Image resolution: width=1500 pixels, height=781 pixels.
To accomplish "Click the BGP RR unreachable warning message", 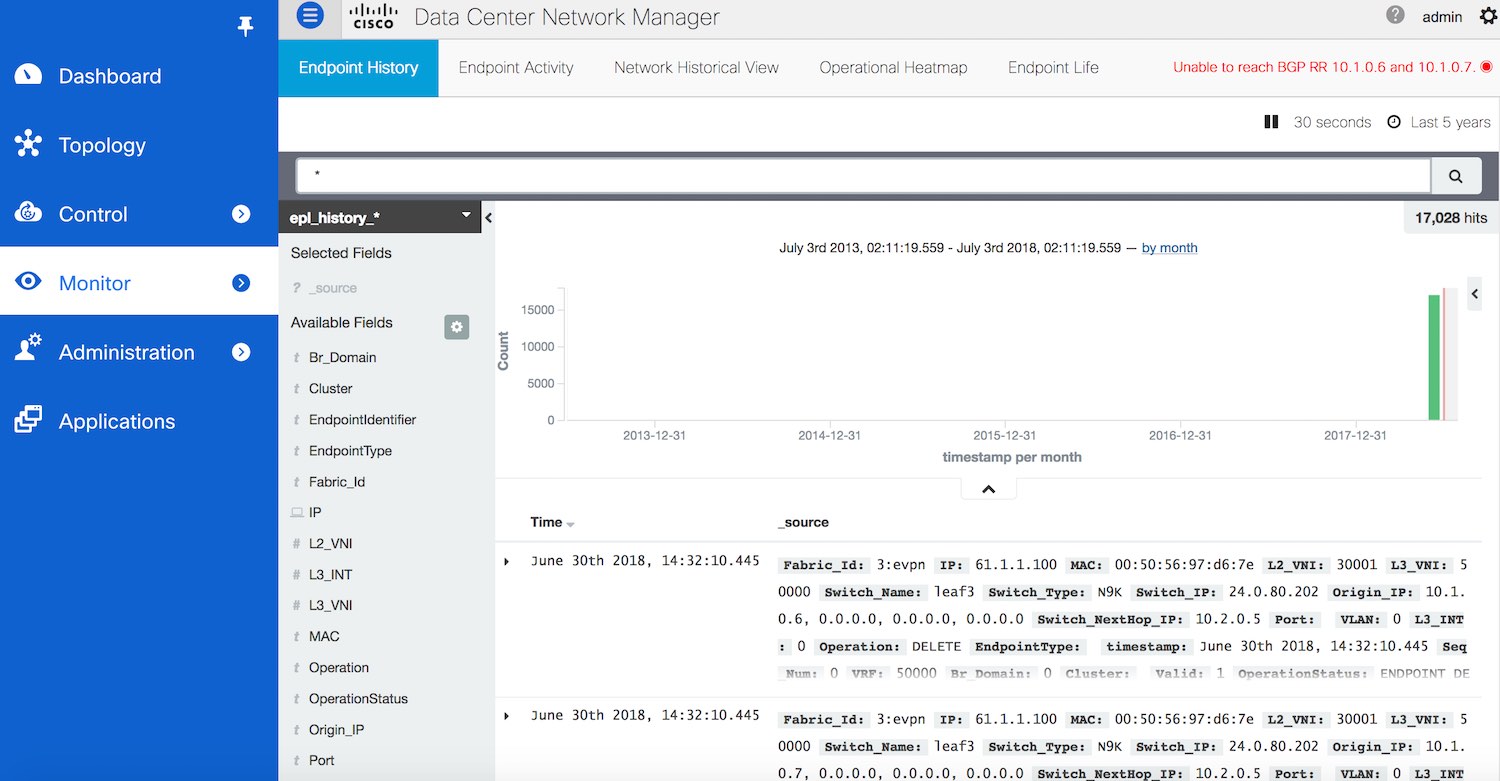I will coord(1324,67).
